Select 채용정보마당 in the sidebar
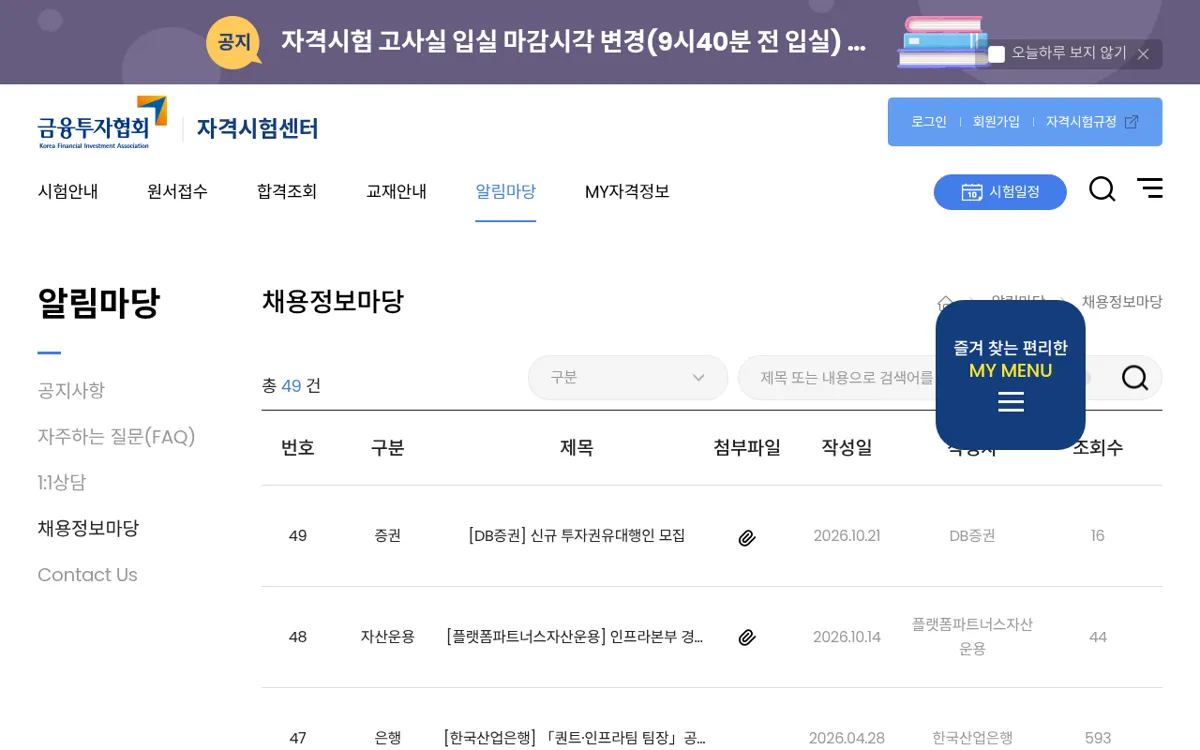1200x750 pixels. click(x=88, y=528)
